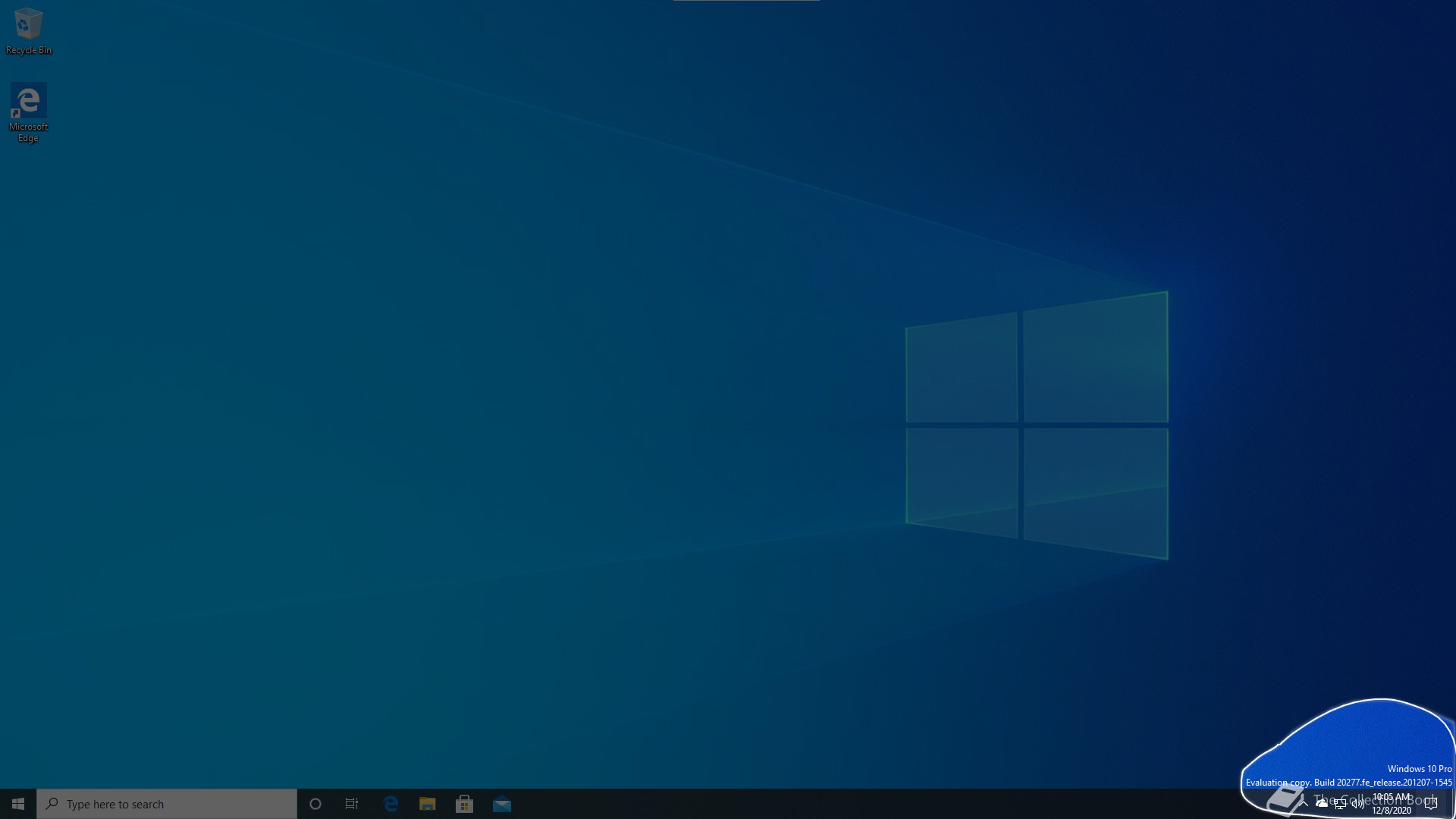Open File Explorer from the taskbar

[428, 804]
